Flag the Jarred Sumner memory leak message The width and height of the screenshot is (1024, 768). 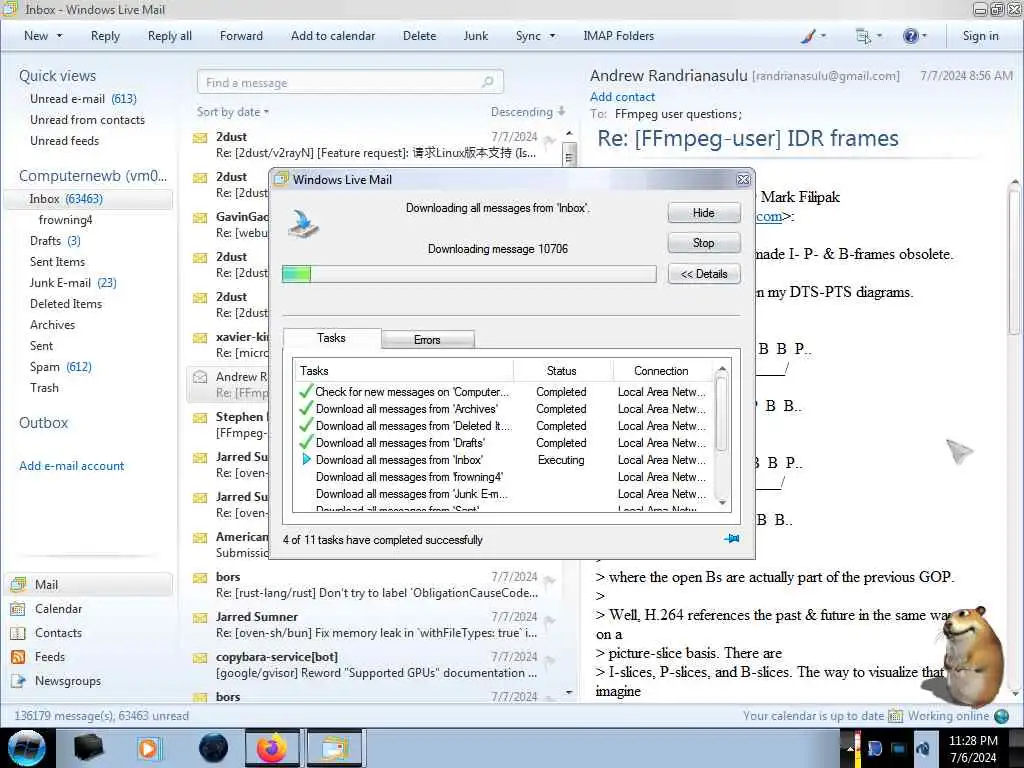point(550,621)
